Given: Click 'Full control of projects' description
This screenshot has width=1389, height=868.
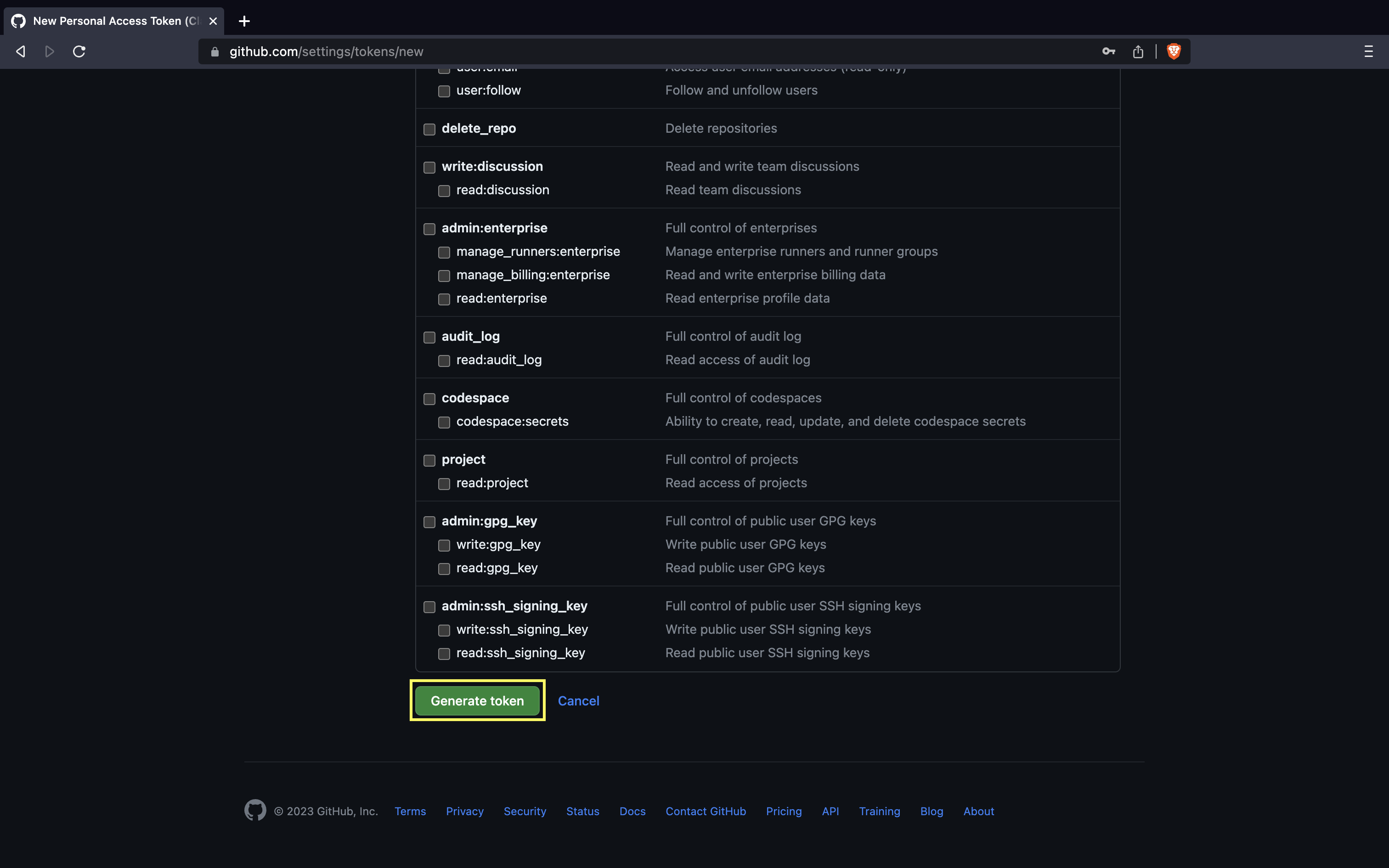Looking at the screenshot, I should [732, 459].
